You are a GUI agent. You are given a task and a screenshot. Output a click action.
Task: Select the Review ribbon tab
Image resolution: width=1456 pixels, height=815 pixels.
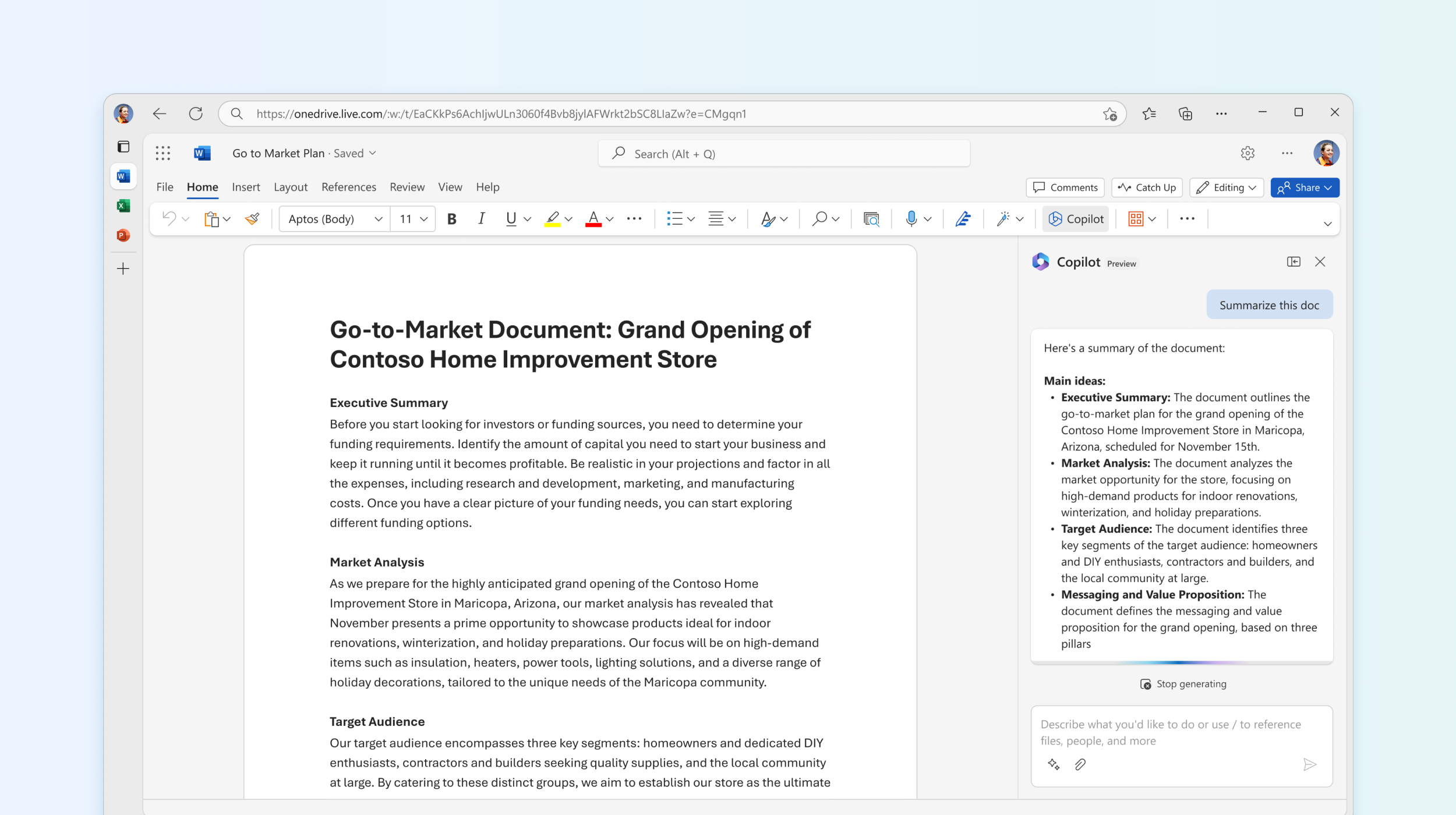(x=405, y=187)
